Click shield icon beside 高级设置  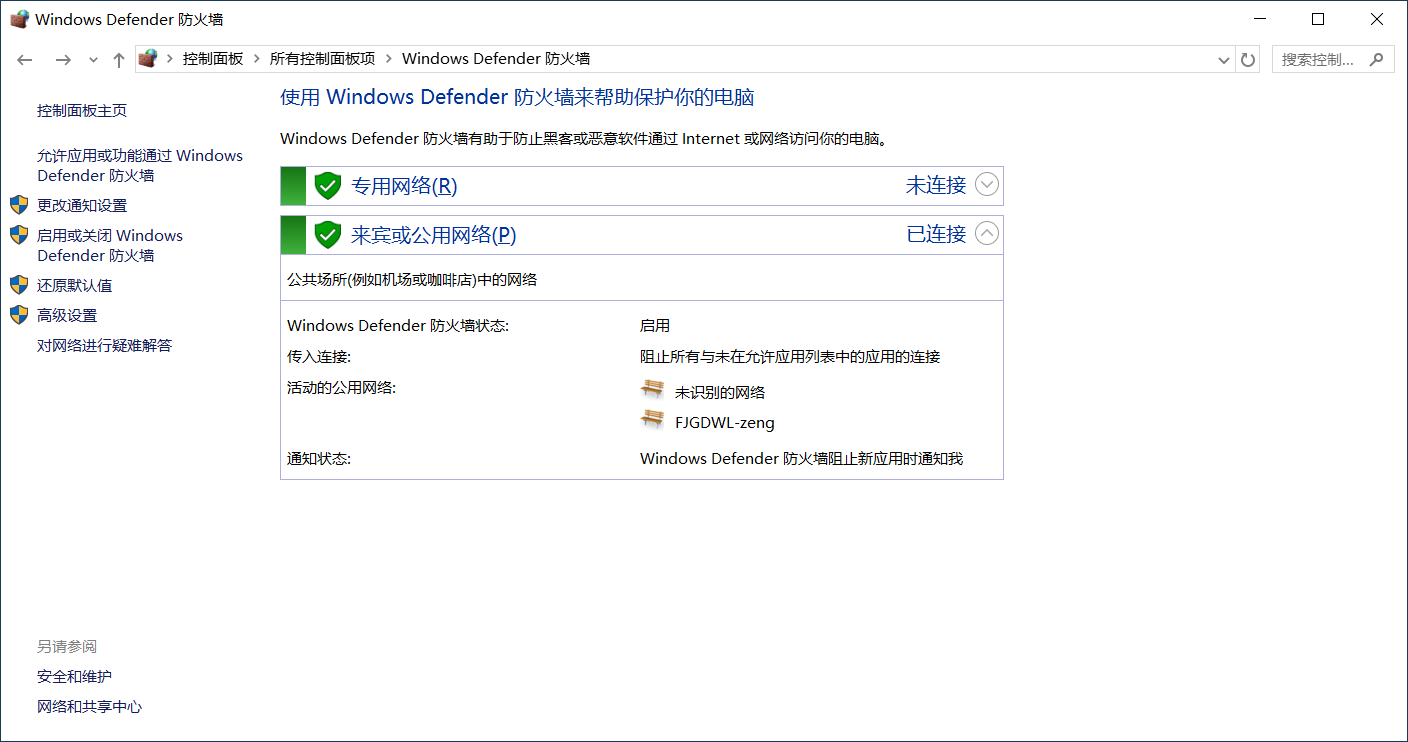tap(19, 315)
